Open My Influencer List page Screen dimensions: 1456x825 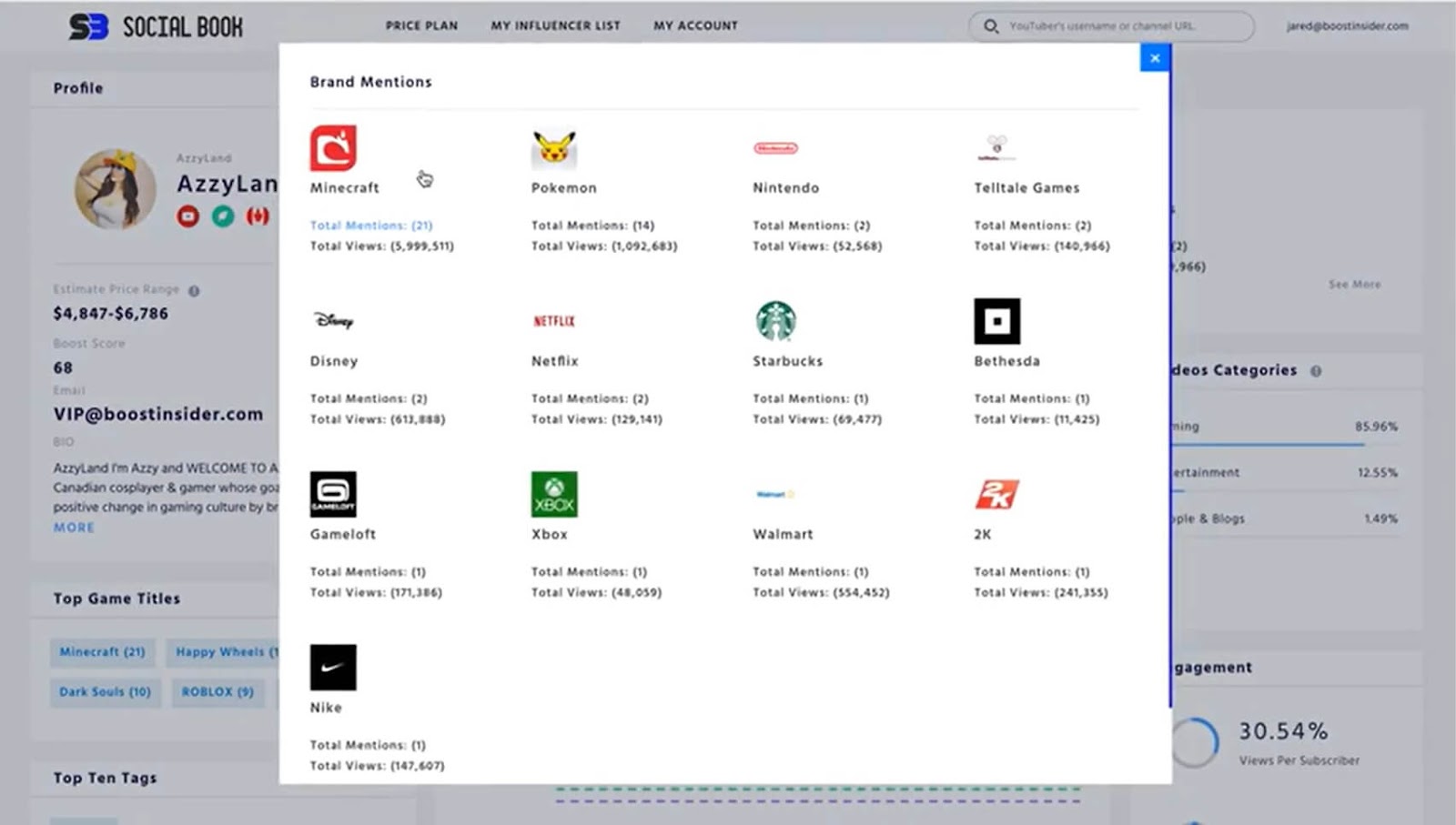[x=556, y=25]
